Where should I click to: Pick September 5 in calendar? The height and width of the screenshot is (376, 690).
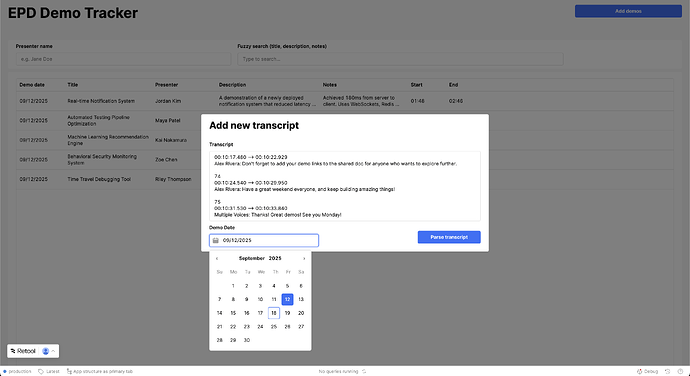287,286
